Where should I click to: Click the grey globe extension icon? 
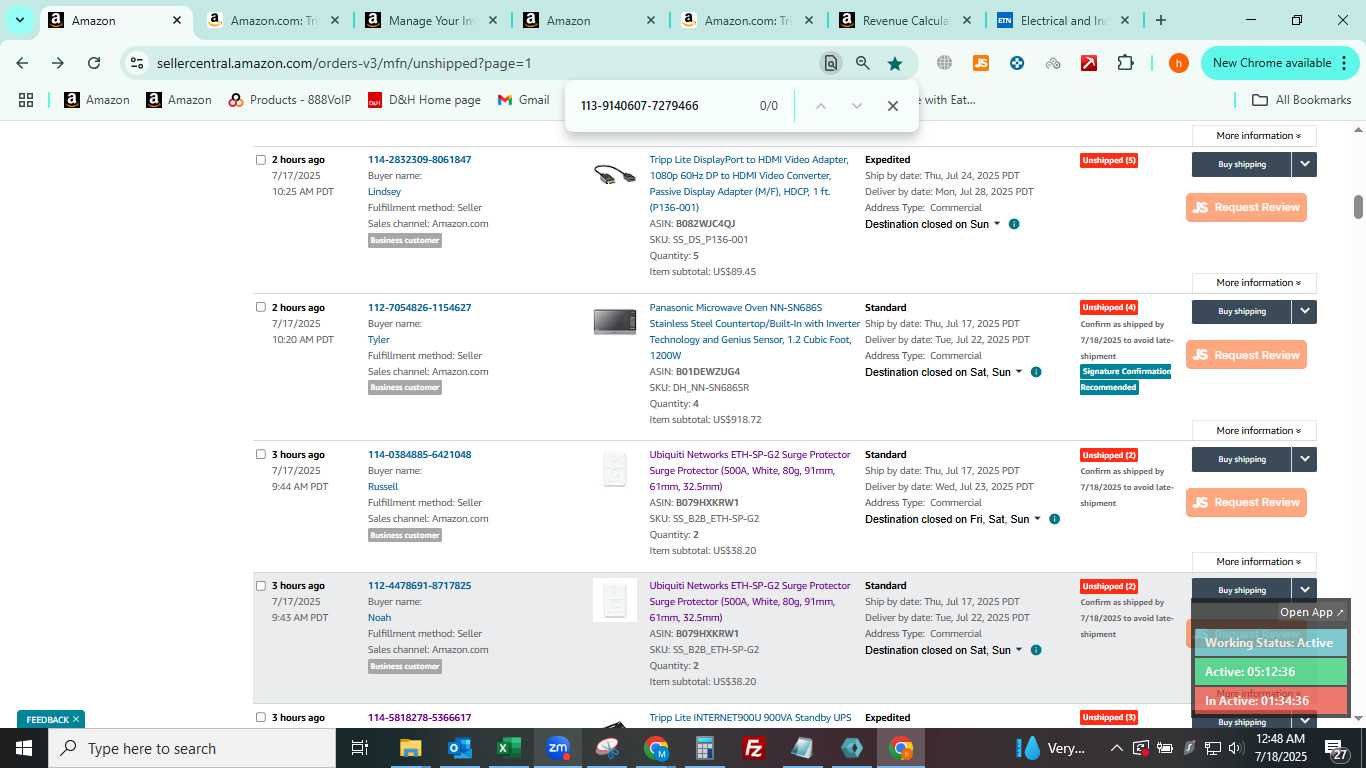click(x=945, y=63)
